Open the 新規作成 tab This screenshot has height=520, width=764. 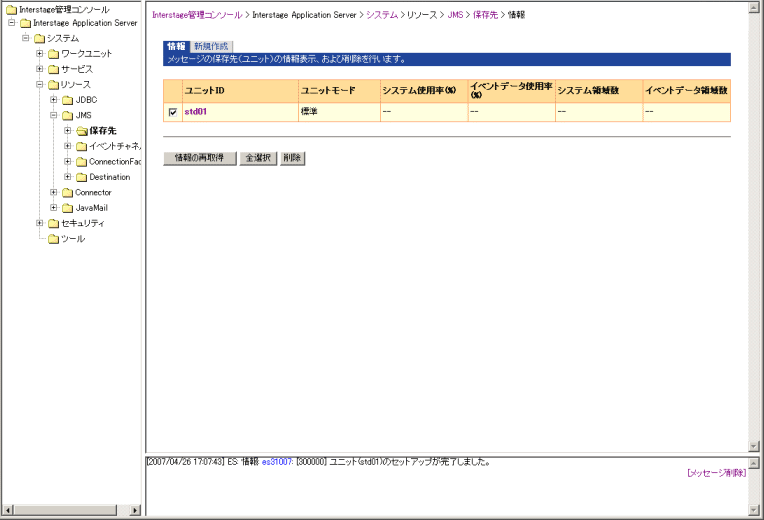click(x=211, y=46)
